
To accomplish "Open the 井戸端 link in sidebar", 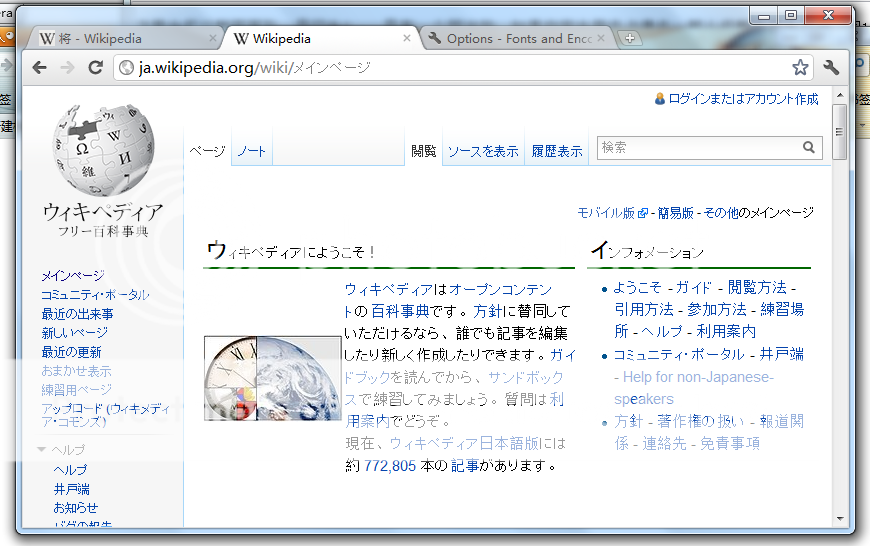I will [x=72, y=489].
